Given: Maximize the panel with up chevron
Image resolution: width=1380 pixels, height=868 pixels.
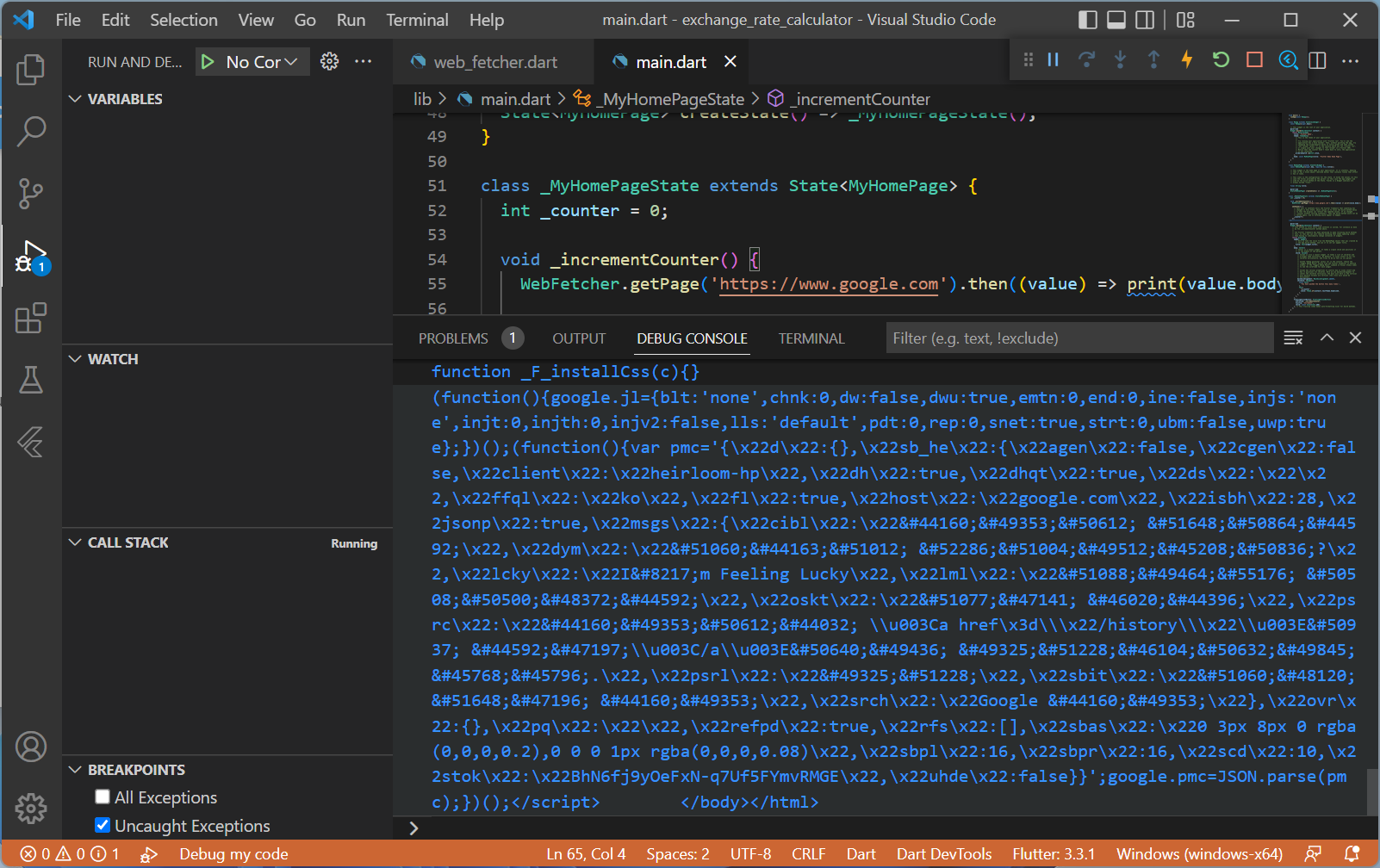Looking at the screenshot, I should [1327, 338].
